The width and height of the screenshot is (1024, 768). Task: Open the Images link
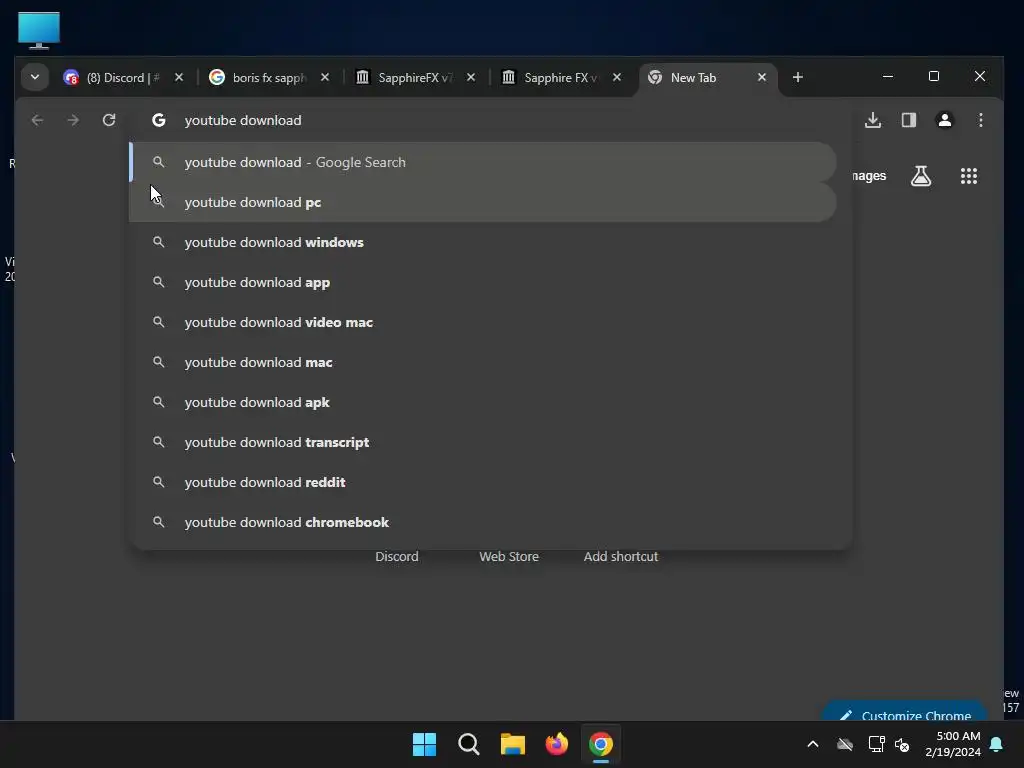click(869, 176)
